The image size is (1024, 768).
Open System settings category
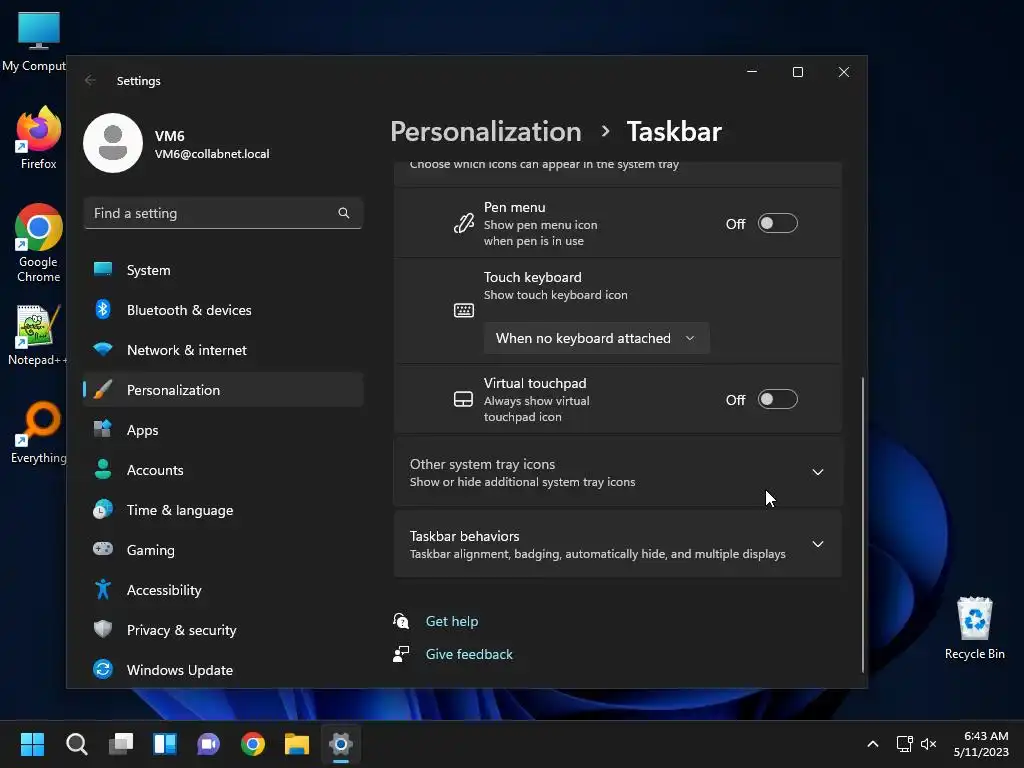(223, 270)
